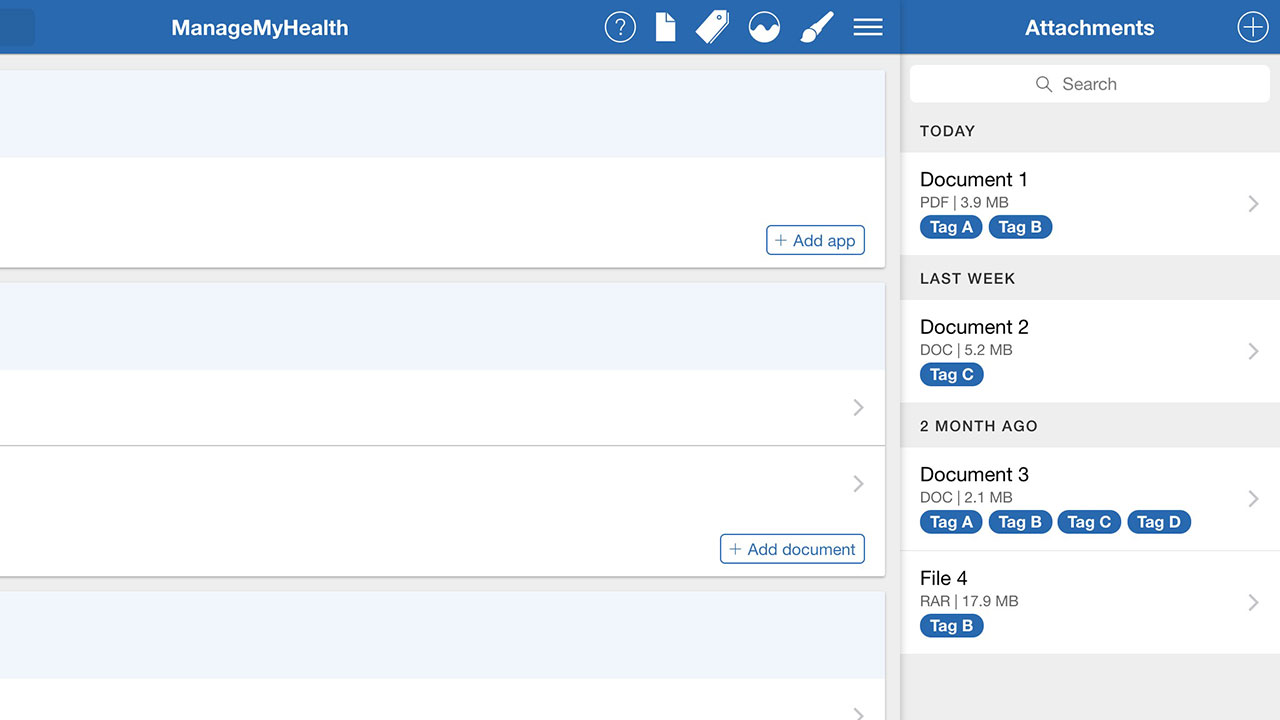Add a new attachment with plus icon
Viewport: 1280px width, 720px height.
pos(1252,27)
